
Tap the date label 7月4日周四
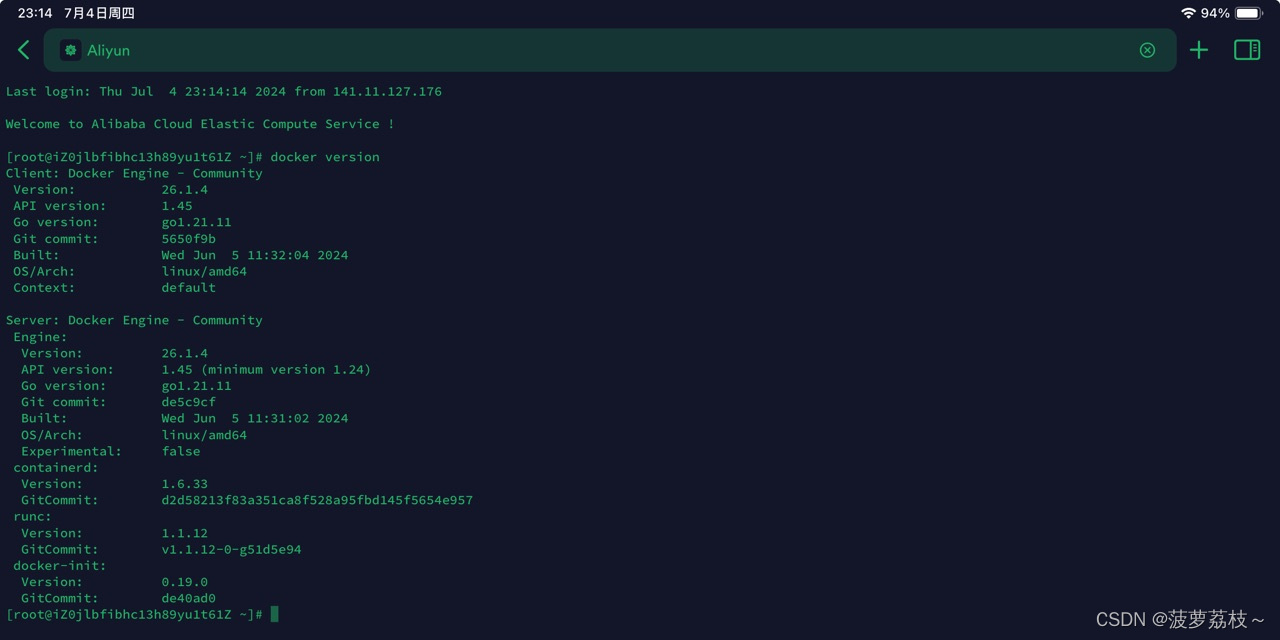tap(100, 13)
